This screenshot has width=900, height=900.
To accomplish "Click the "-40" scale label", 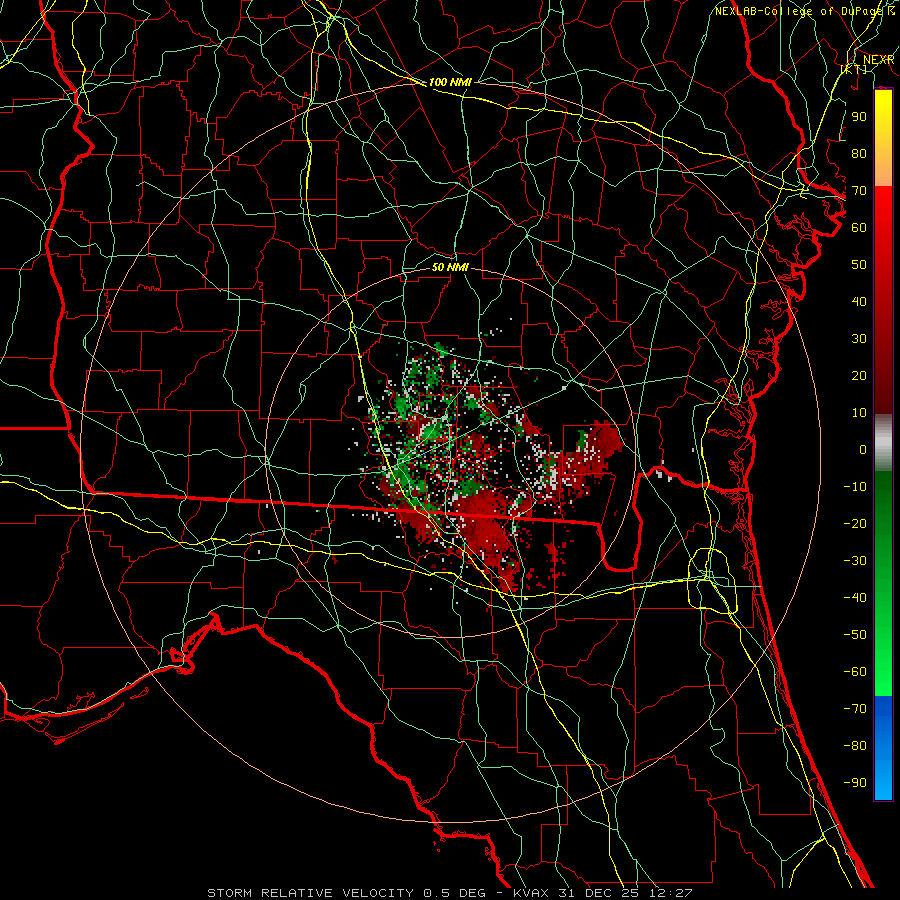I will pyautogui.click(x=855, y=598).
